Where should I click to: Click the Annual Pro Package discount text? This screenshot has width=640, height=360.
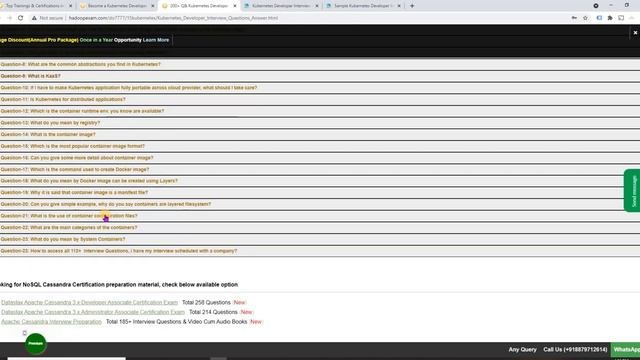[x=39, y=40]
